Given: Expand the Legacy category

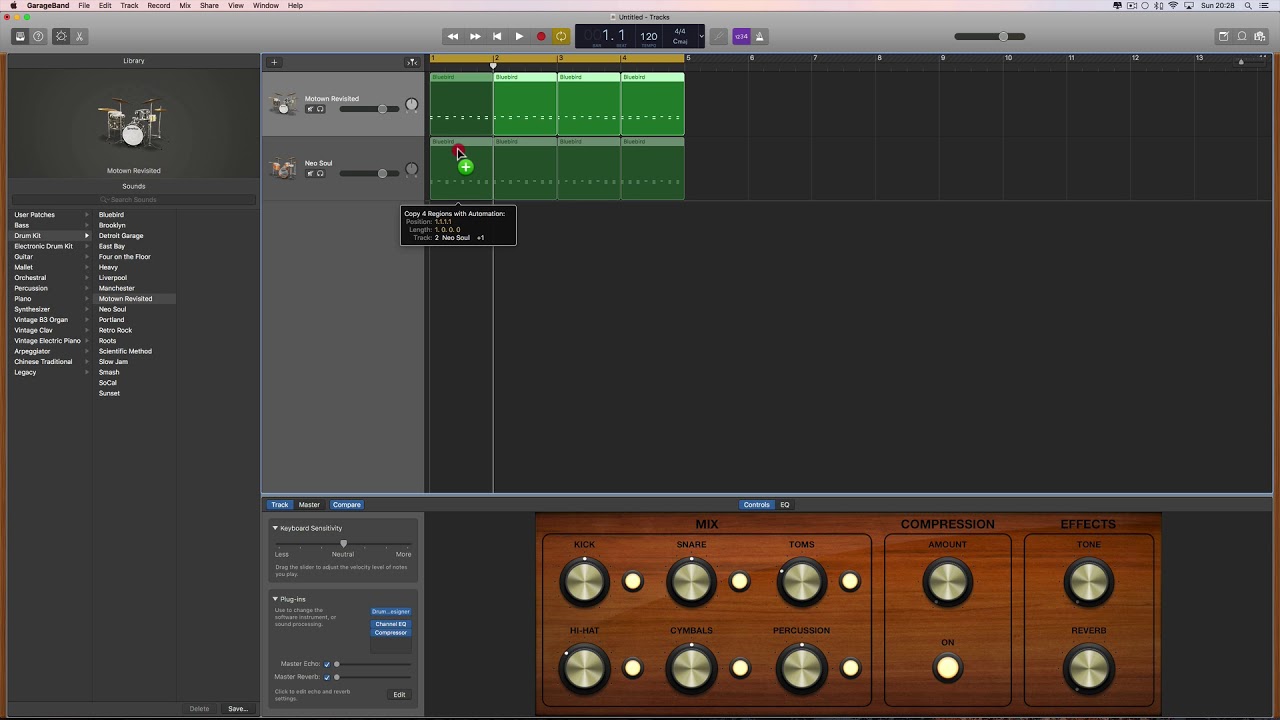Looking at the screenshot, I should [x=87, y=372].
